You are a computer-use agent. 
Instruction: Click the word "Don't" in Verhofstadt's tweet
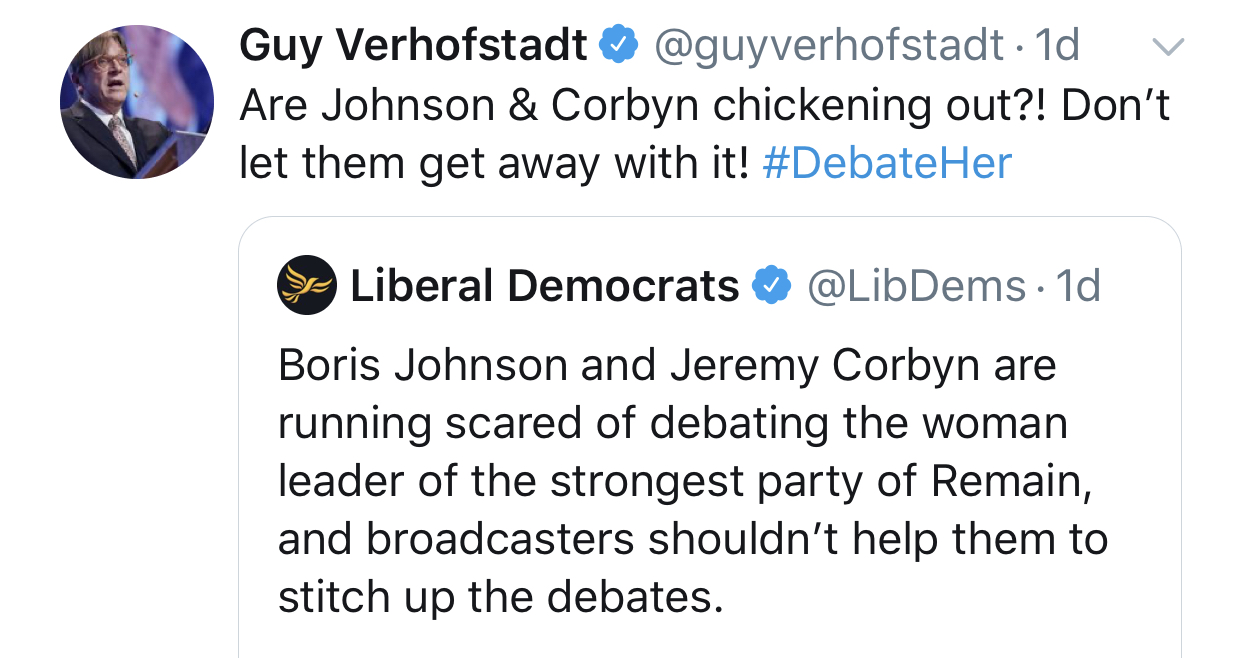tap(1116, 106)
